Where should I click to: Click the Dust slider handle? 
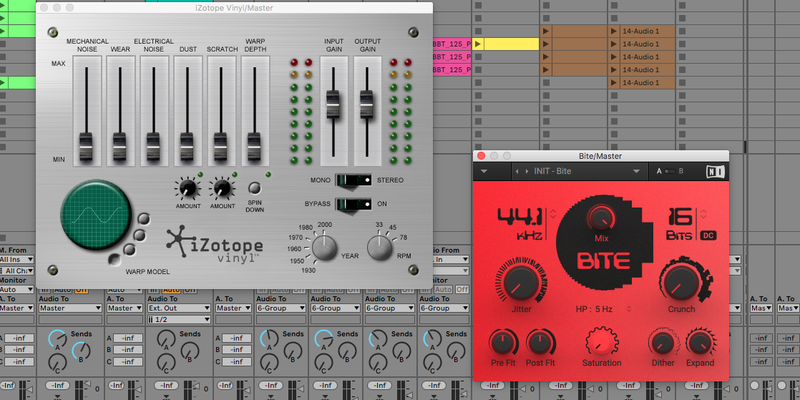point(187,146)
